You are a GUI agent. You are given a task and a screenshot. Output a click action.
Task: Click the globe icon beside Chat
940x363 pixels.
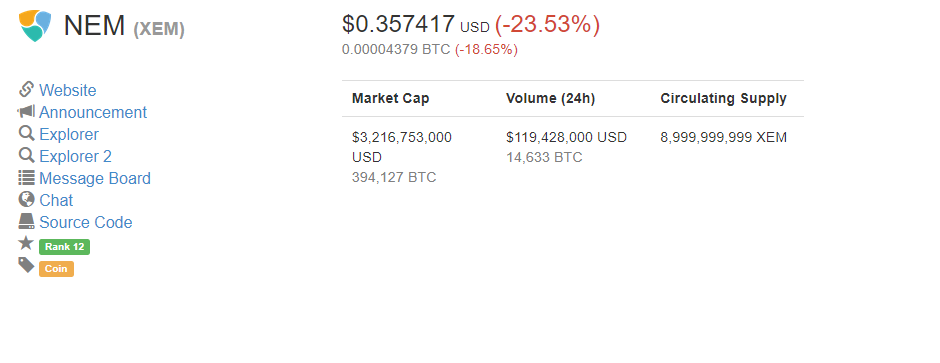[26, 199]
